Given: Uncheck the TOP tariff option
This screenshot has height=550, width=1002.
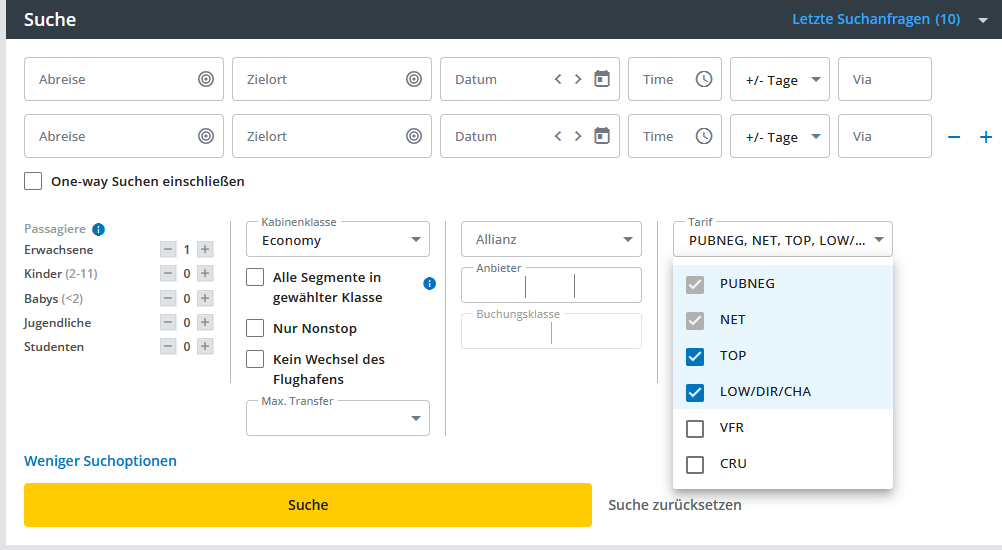Looking at the screenshot, I should pyautogui.click(x=695, y=356).
